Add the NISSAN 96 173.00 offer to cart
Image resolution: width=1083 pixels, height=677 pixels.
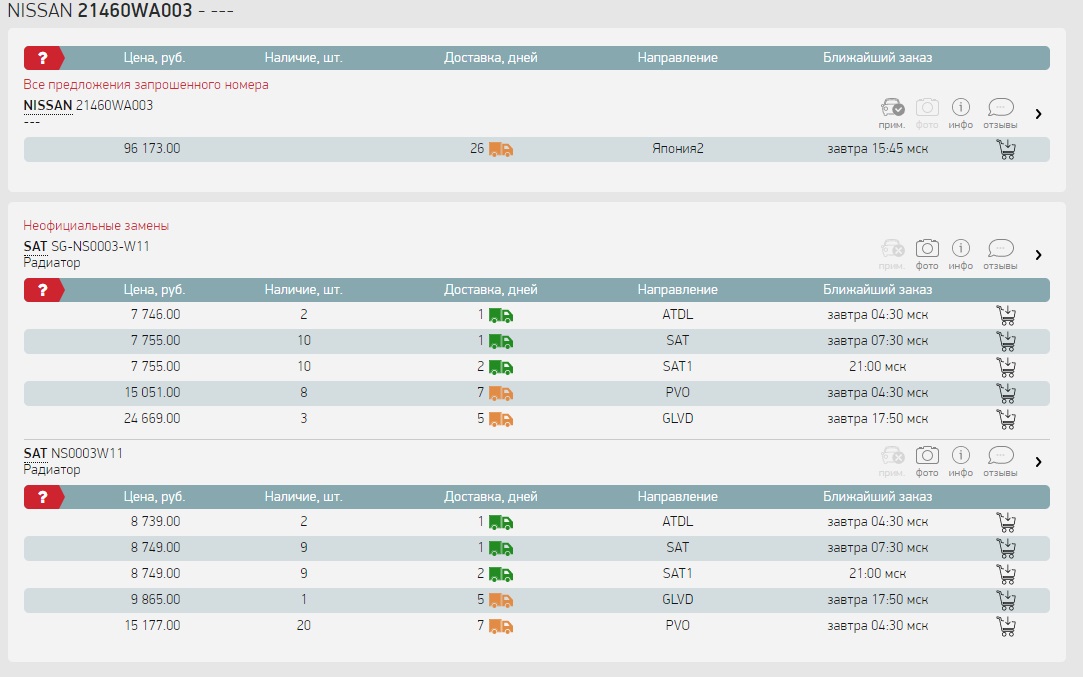click(x=1006, y=149)
